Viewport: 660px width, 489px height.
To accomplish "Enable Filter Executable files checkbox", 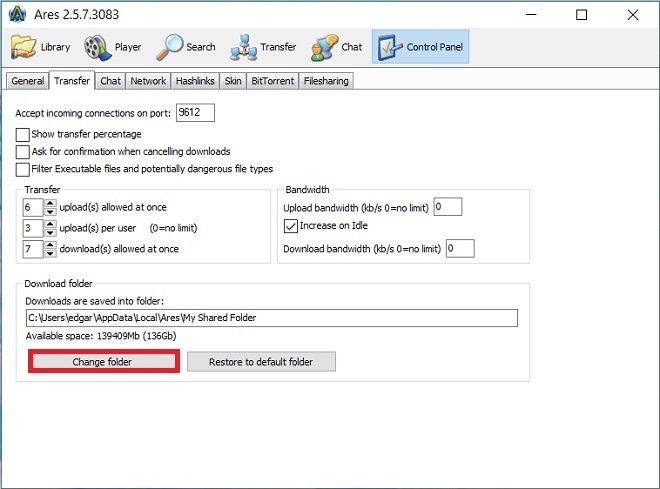I will pos(22,169).
